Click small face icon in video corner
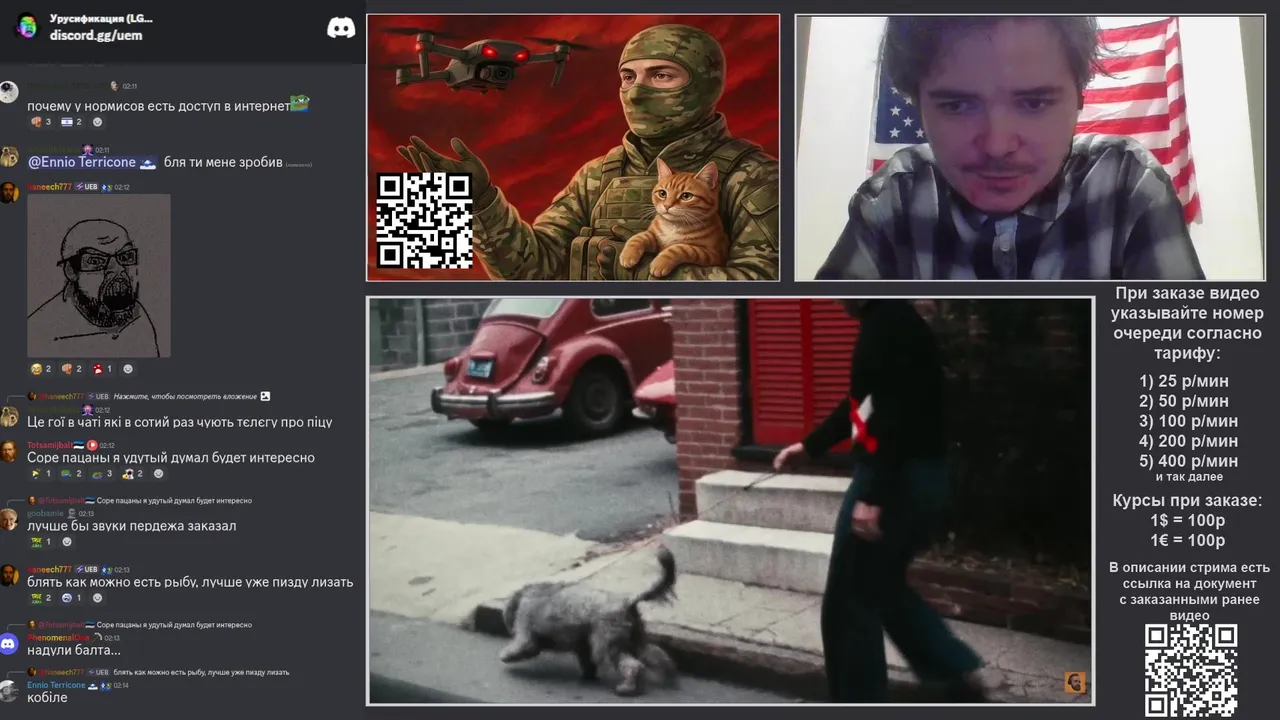The height and width of the screenshot is (720, 1280). [x=1074, y=683]
